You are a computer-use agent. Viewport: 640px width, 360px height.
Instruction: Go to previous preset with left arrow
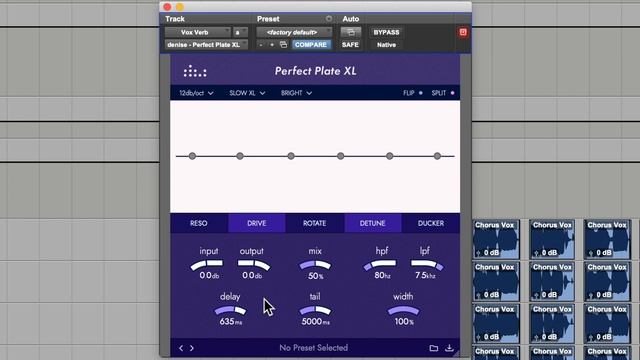(181, 348)
